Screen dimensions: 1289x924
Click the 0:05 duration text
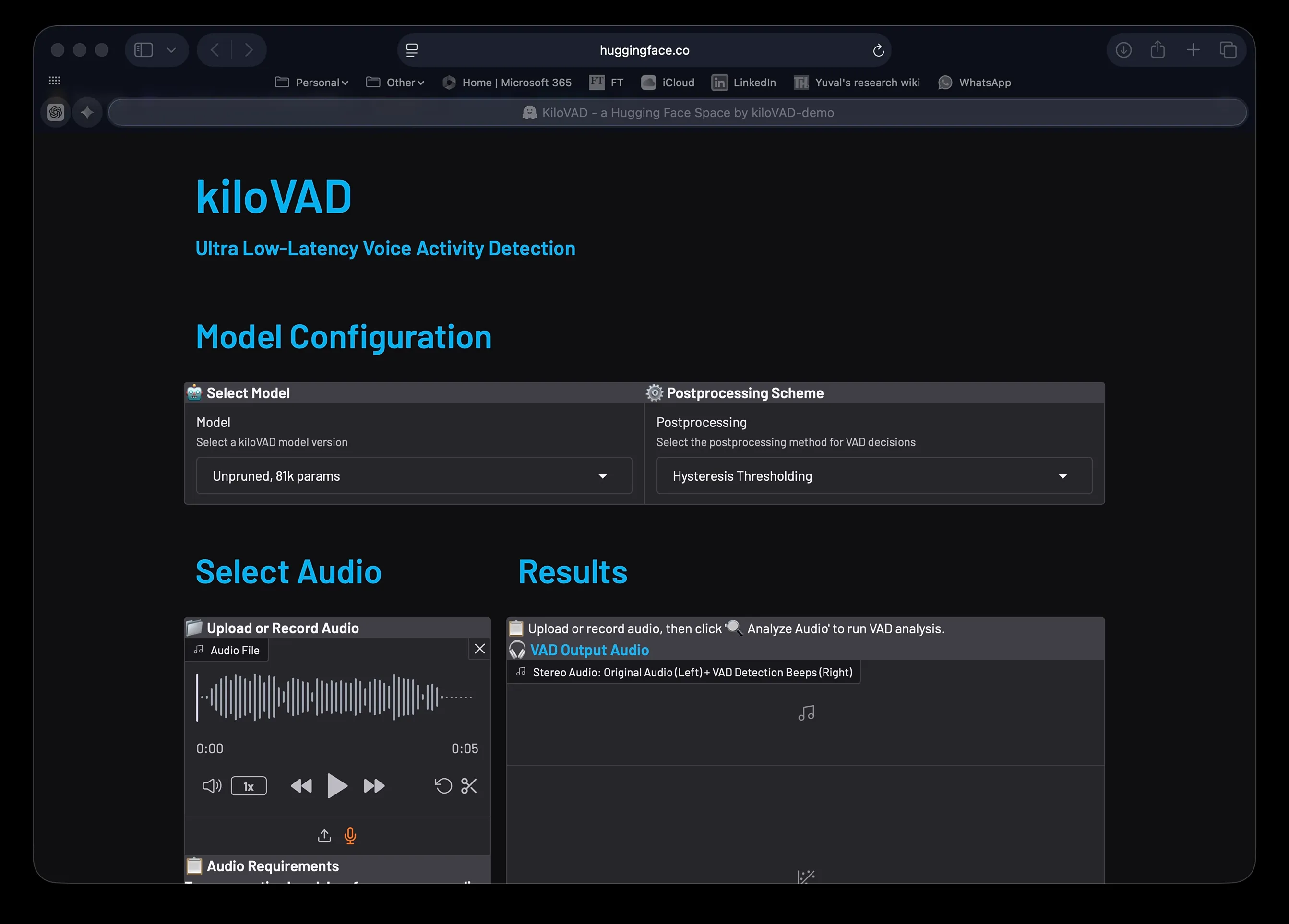tap(465, 748)
